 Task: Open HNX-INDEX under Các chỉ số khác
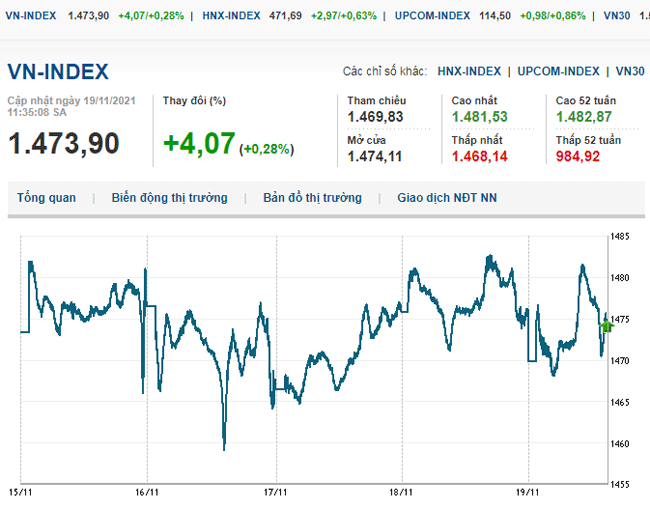(468, 71)
